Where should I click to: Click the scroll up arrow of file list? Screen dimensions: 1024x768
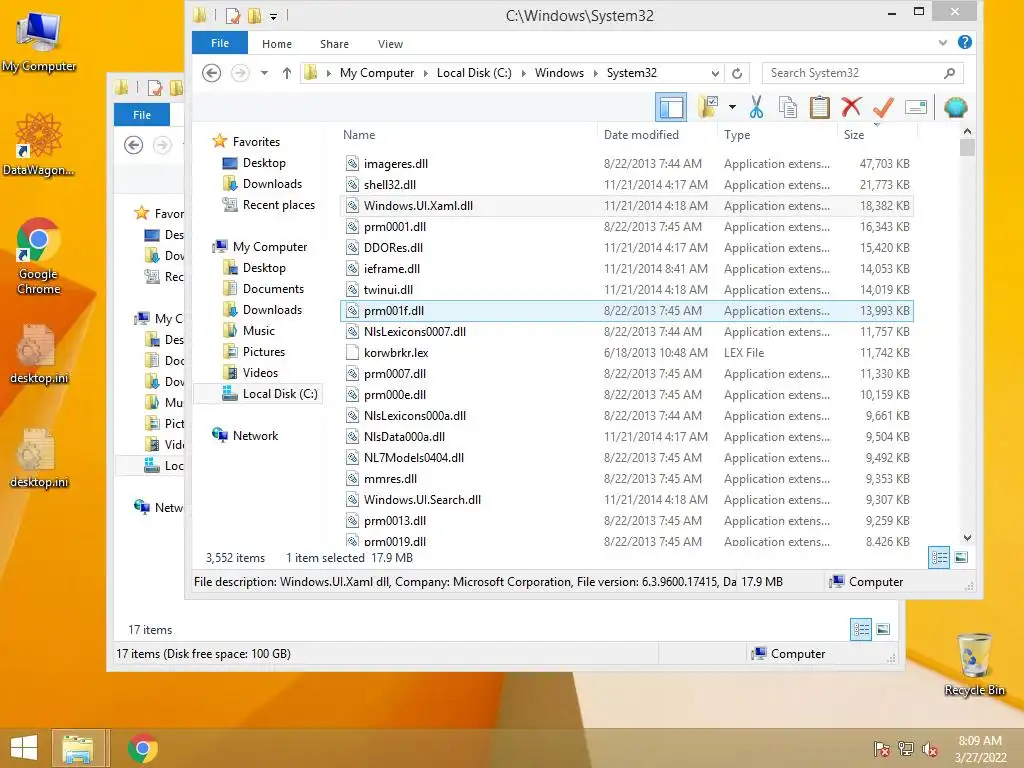tap(967, 131)
